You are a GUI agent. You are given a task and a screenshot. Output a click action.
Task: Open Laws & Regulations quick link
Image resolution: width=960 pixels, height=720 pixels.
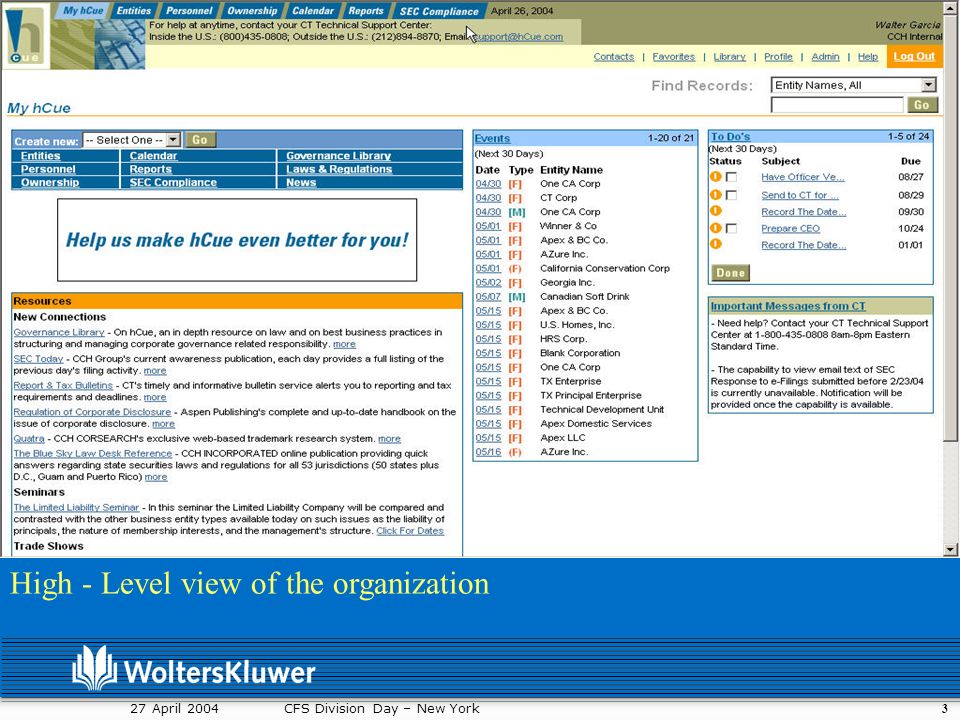[339, 169]
